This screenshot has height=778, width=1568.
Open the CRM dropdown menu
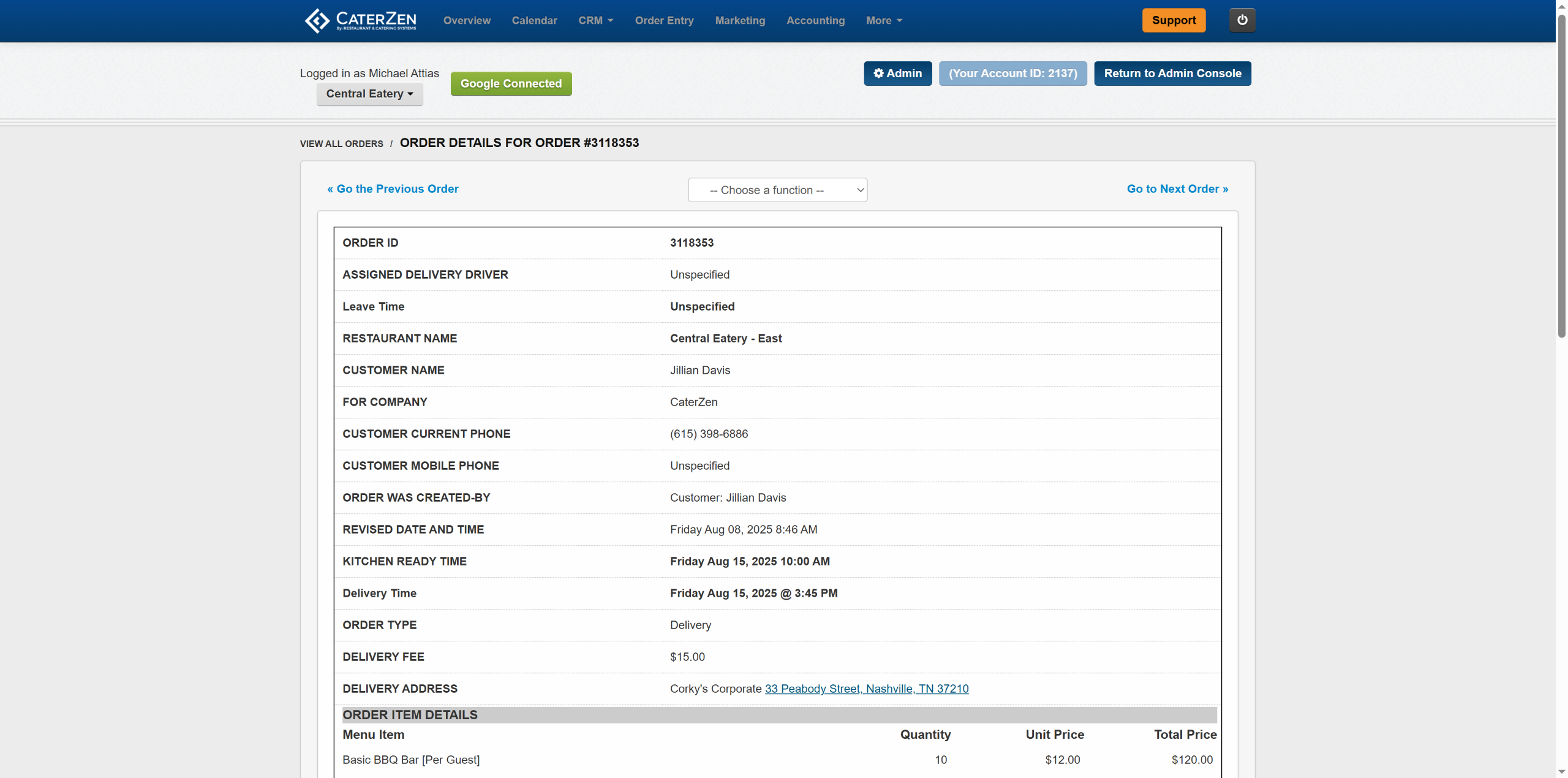point(595,20)
